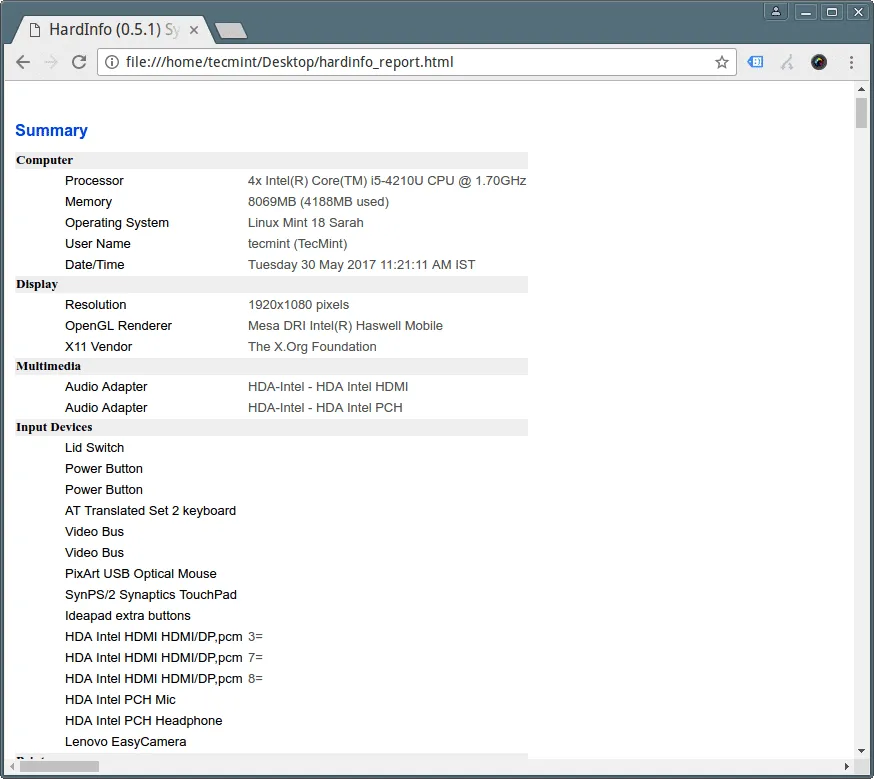Maximize the browser window
Viewport: 874px width, 779px height.
832,12
